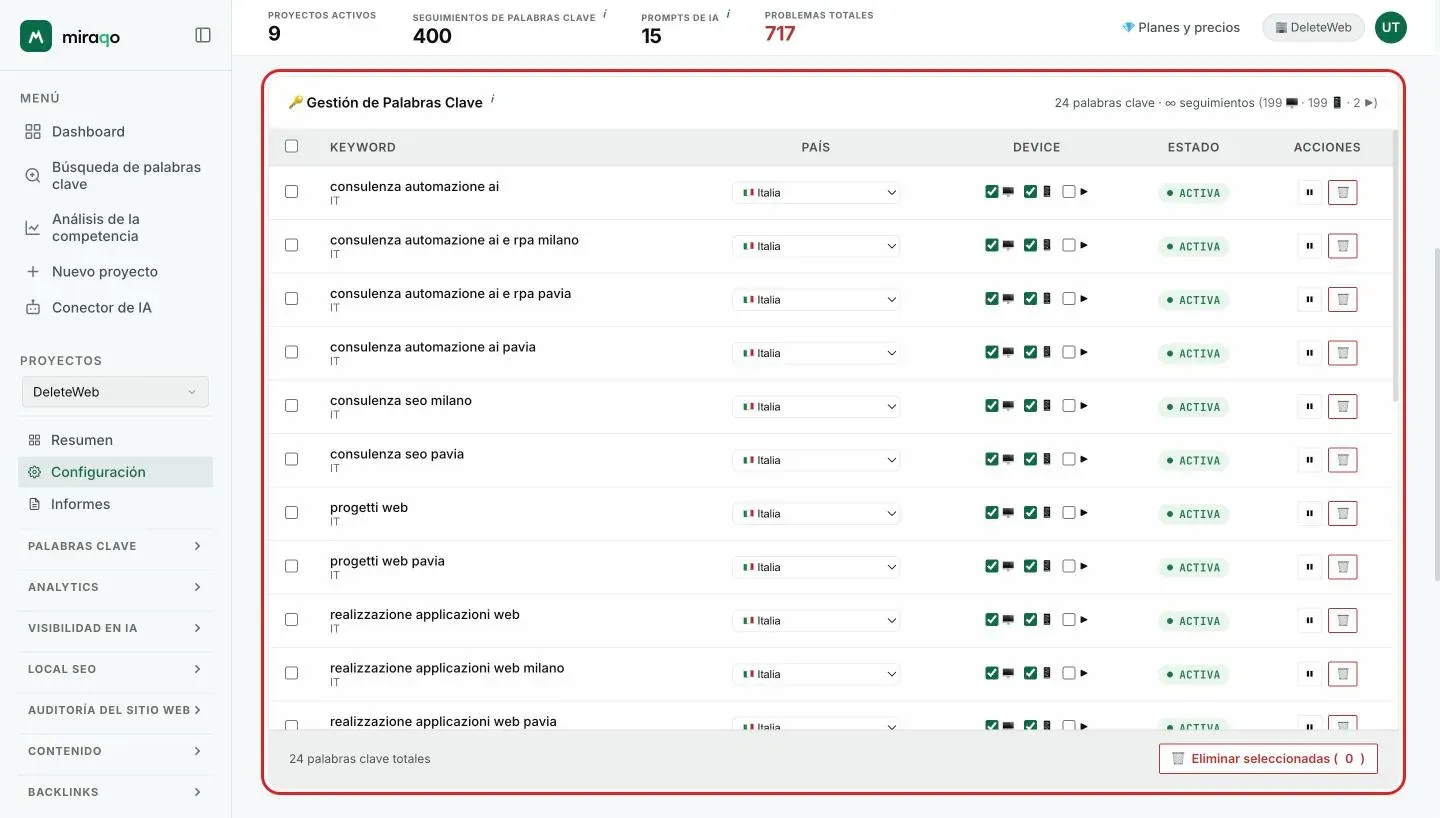Click the 'ACTIVA' status of 'consulenza seo pavia'
Image resolution: width=1440 pixels, height=818 pixels.
(1193, 460)
